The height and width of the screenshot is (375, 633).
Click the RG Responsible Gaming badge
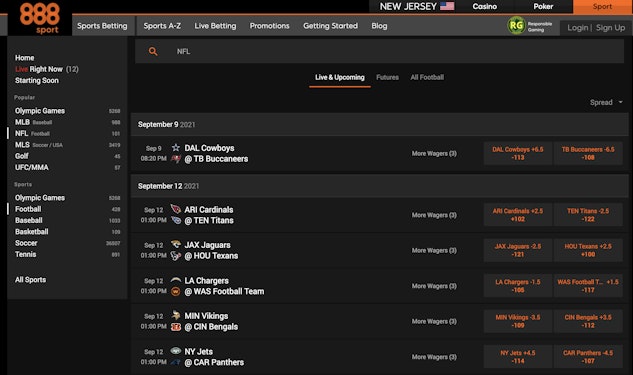[x=530, y=26]
